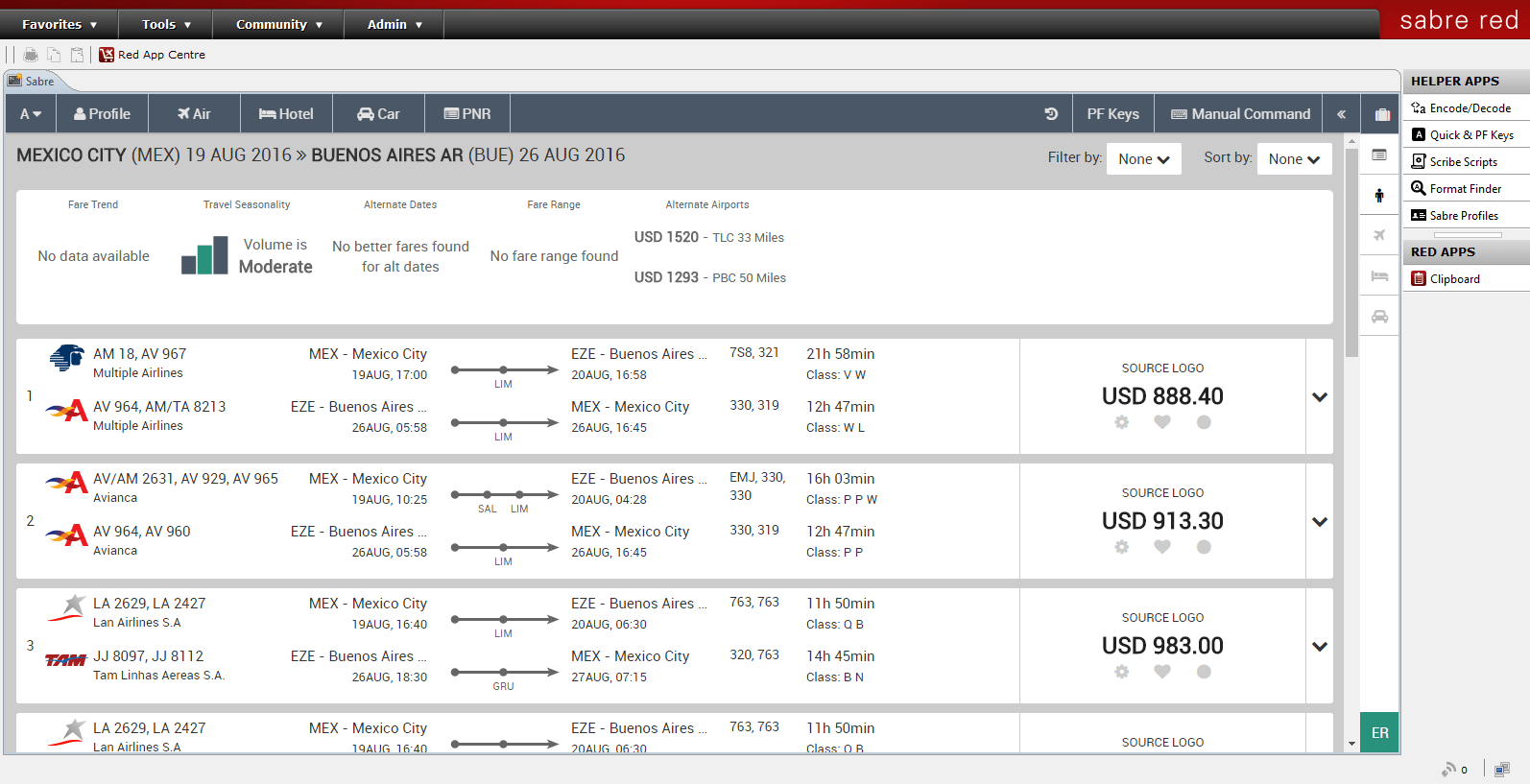Image resolution: width=1530 pixels, height=784 pixels.
Task: Open the Air workflow
Action: pyautogui.click(x=194, y=113)
